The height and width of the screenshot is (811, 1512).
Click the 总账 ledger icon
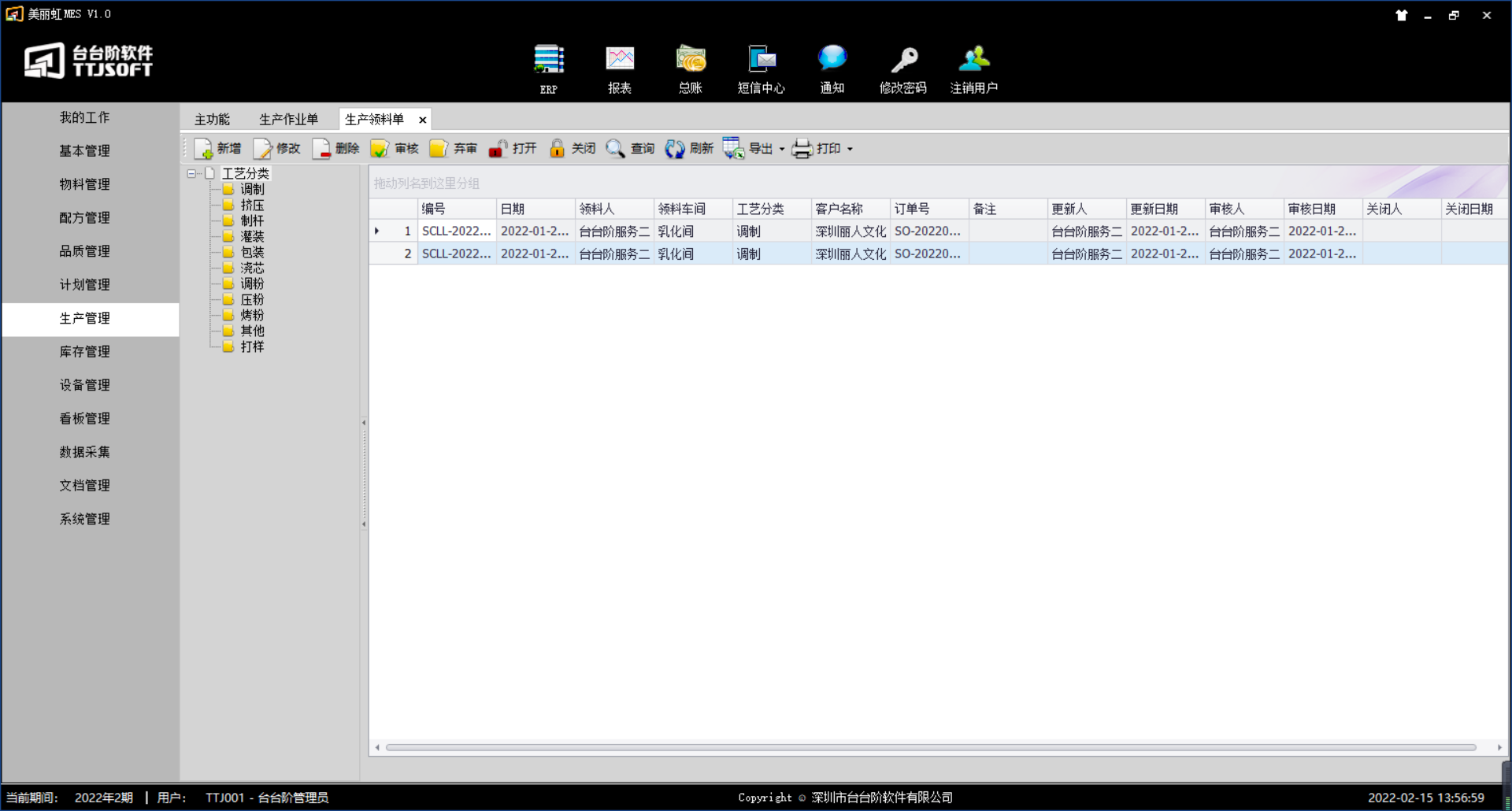pos(691,61)
